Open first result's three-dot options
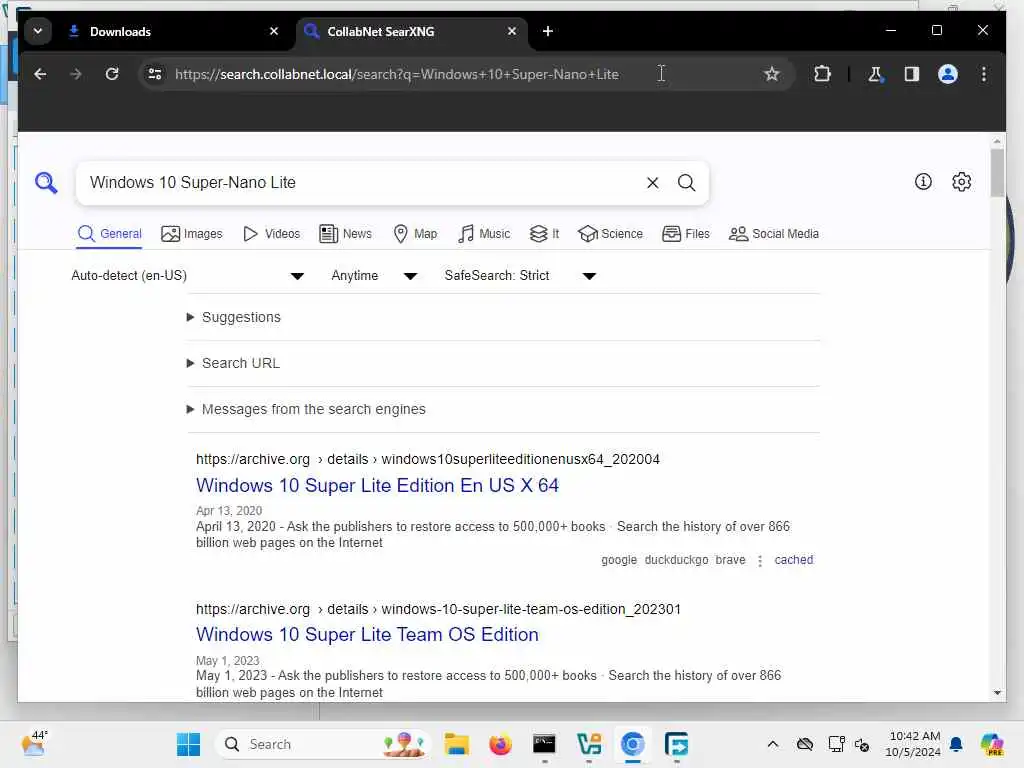Image resolution: width=1024 pixels, height=768 pixels. [x=760, y=560]
